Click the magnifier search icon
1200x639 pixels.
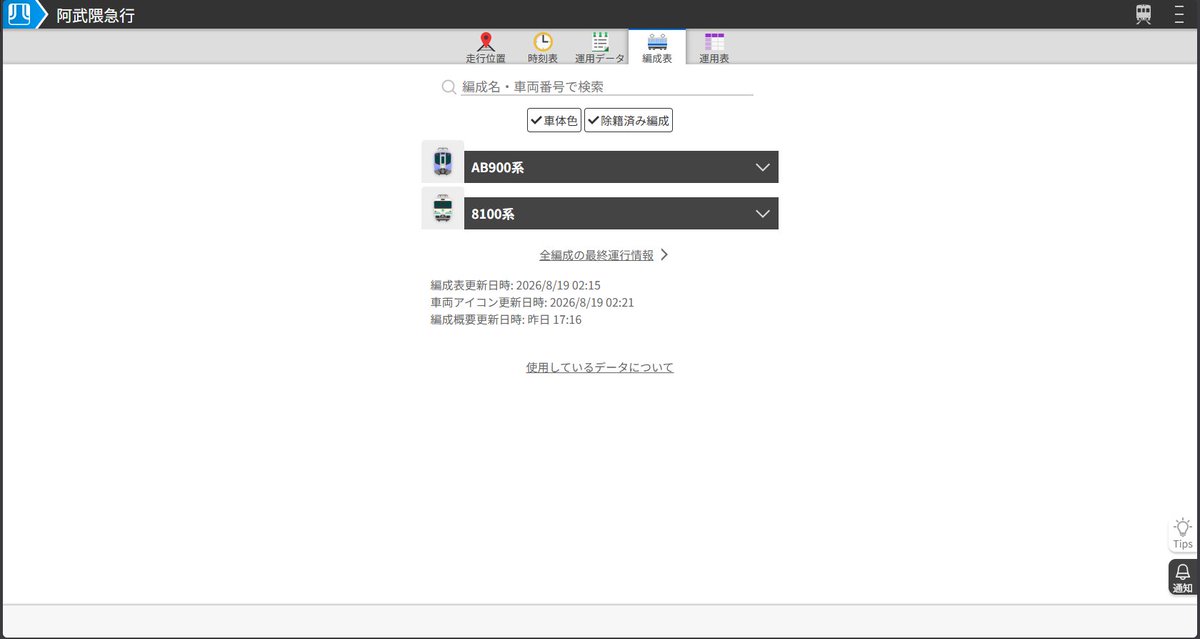coord(449,87)
